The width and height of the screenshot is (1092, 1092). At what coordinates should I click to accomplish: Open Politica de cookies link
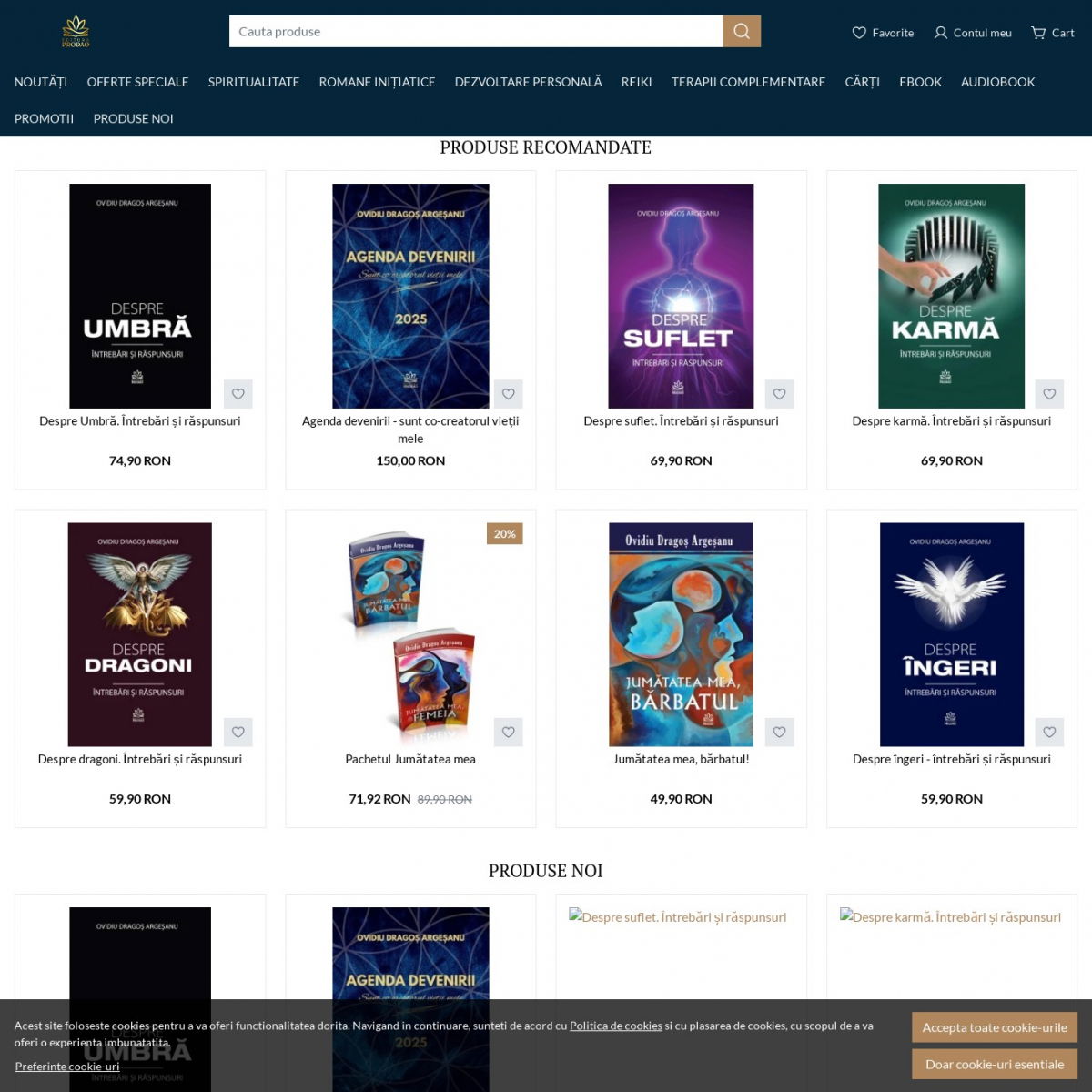pyautogui.click(x=616, y=1026)
